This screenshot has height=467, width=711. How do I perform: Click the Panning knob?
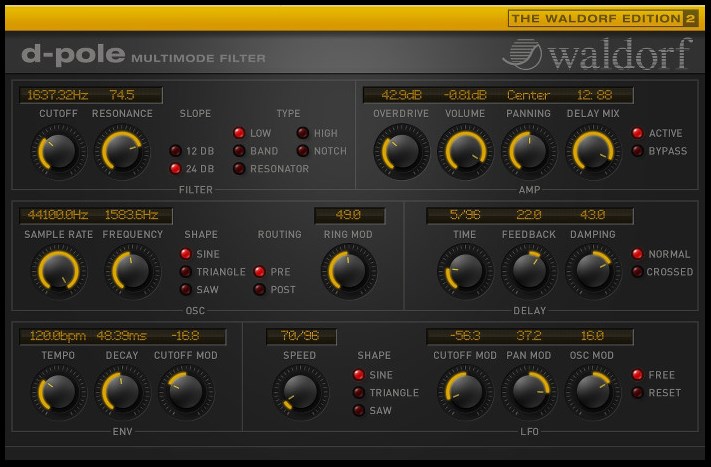pos(529,151)
